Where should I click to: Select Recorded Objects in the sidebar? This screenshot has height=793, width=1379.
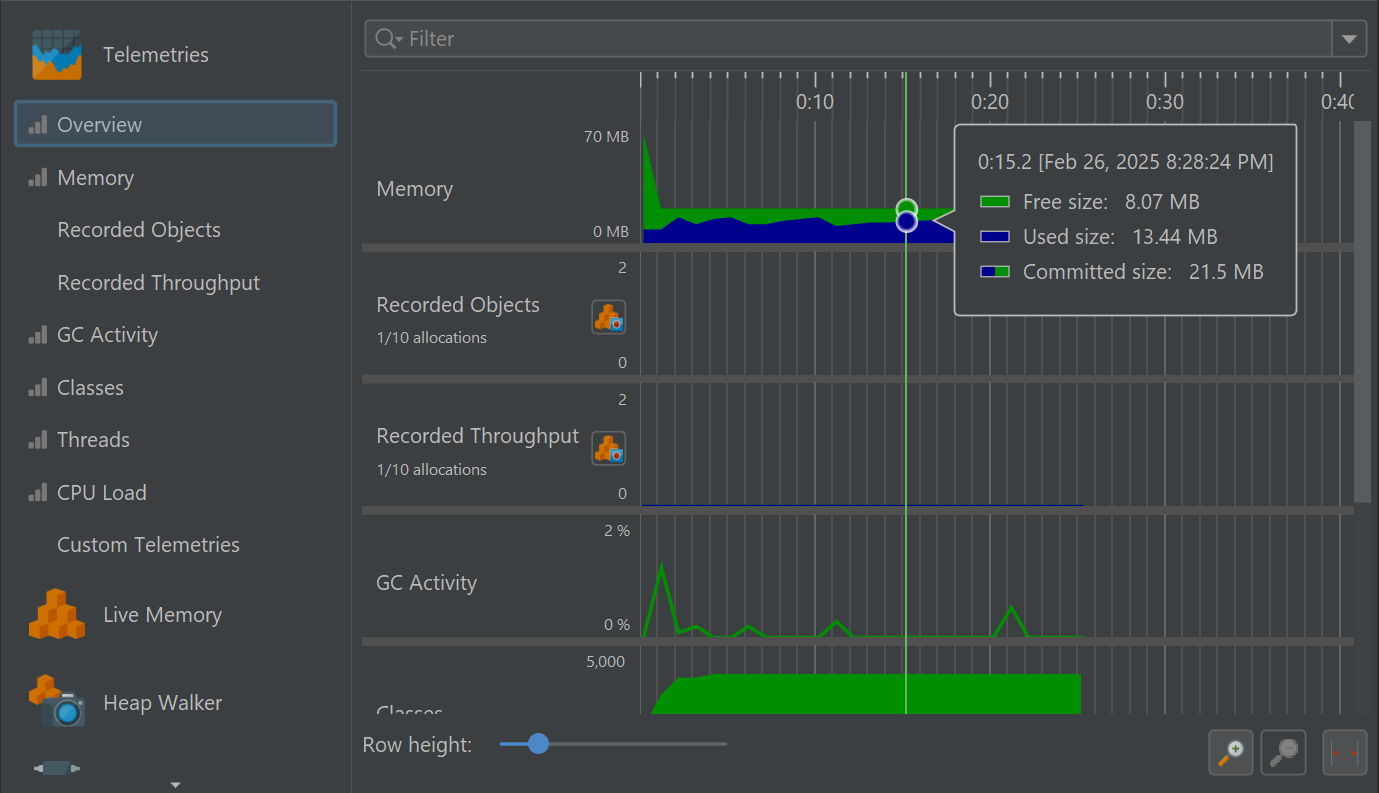[139, 230]
